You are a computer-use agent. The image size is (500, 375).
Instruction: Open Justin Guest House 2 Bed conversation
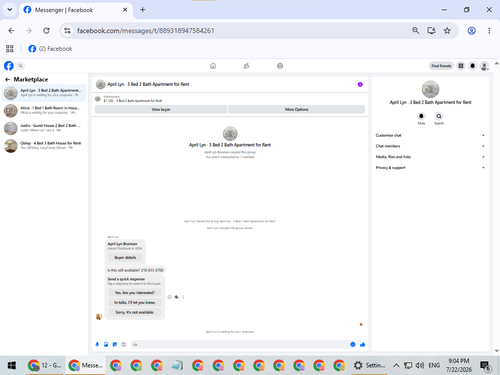pyautogui.click(x=44, y=128)
